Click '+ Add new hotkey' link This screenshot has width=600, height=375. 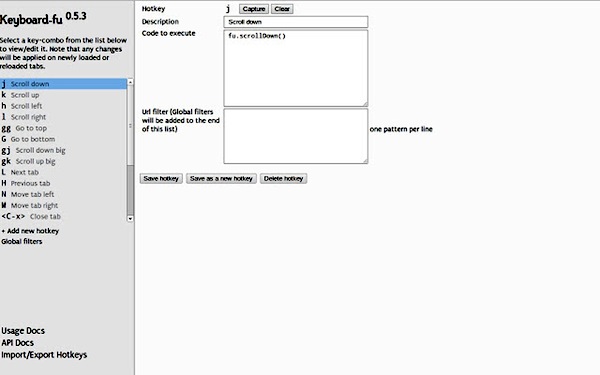30,231
